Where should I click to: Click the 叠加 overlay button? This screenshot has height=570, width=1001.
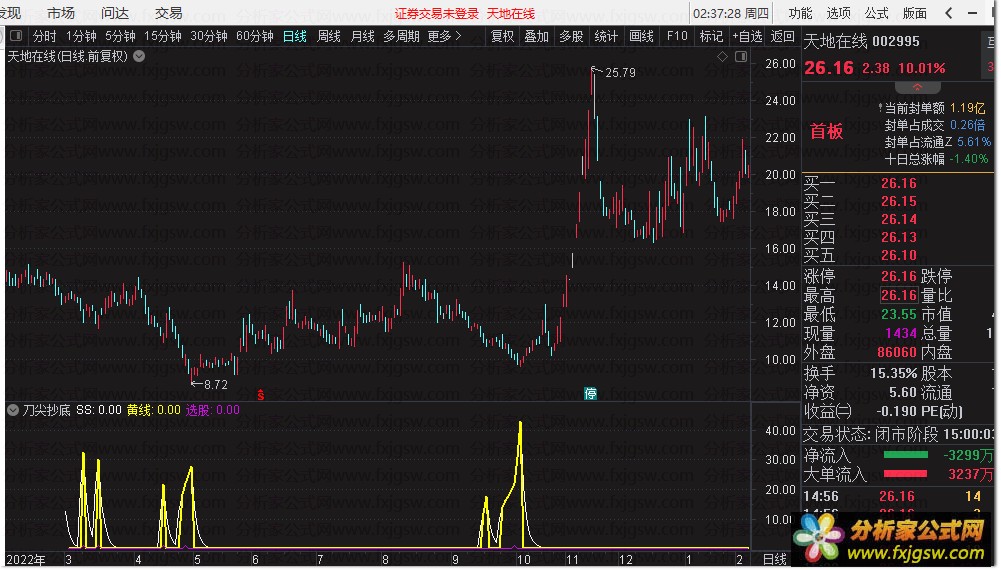pyautogui.click(x=536, y=36)
